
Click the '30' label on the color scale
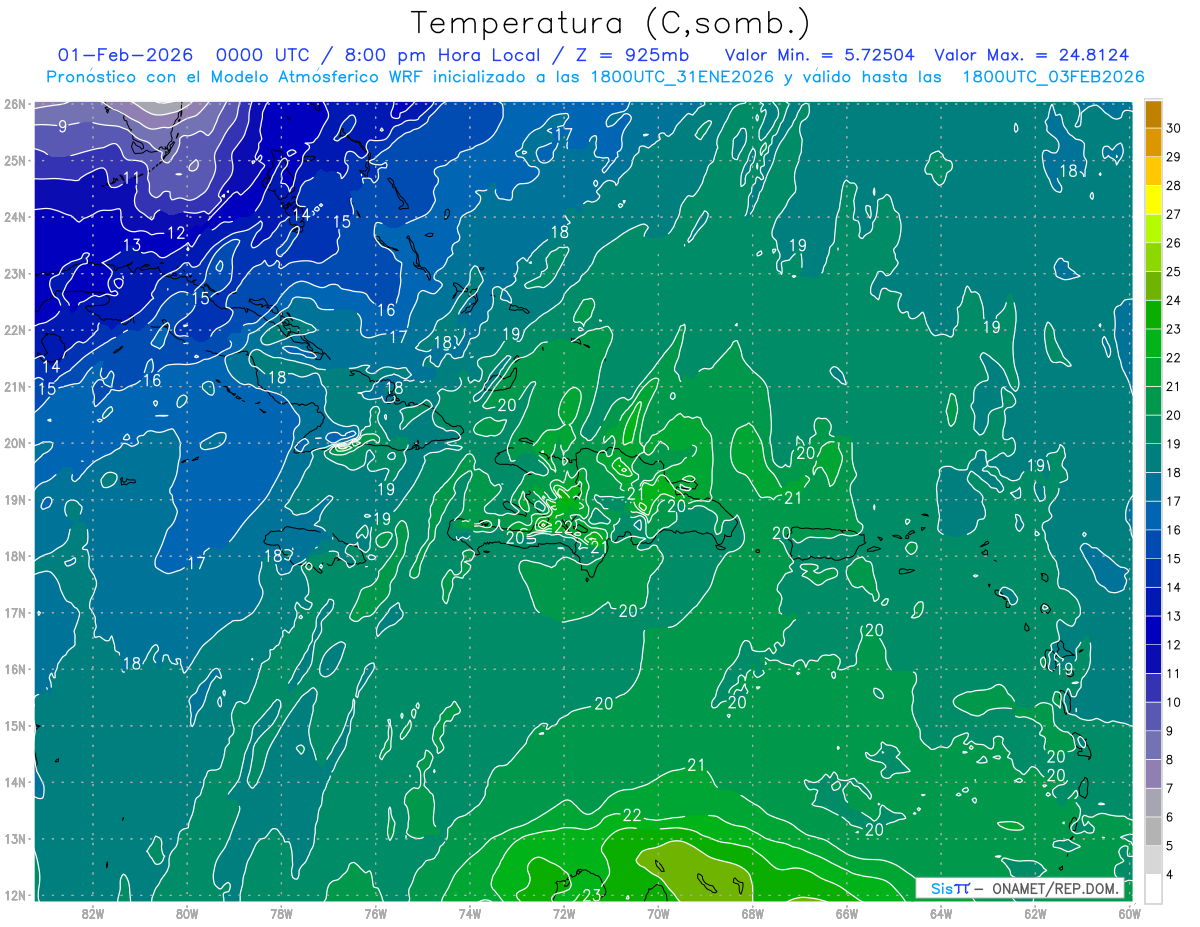coord(1175,128)
